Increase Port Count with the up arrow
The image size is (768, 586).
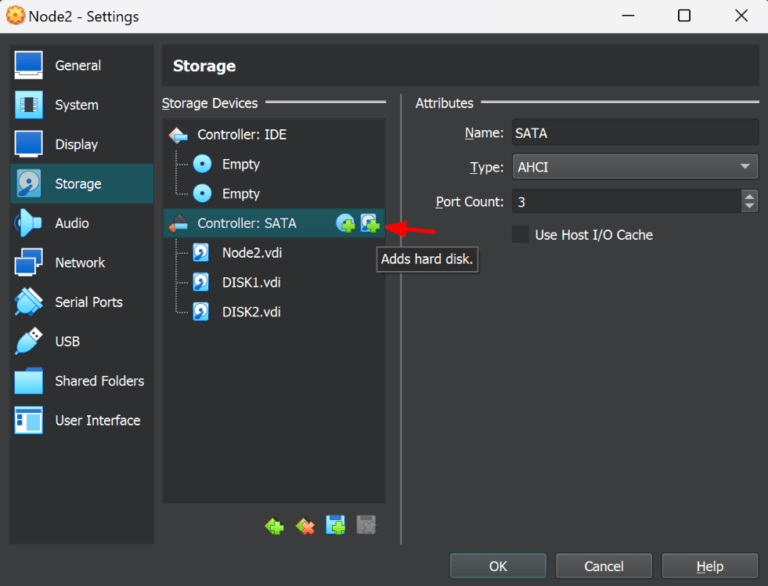pos(750,196)
